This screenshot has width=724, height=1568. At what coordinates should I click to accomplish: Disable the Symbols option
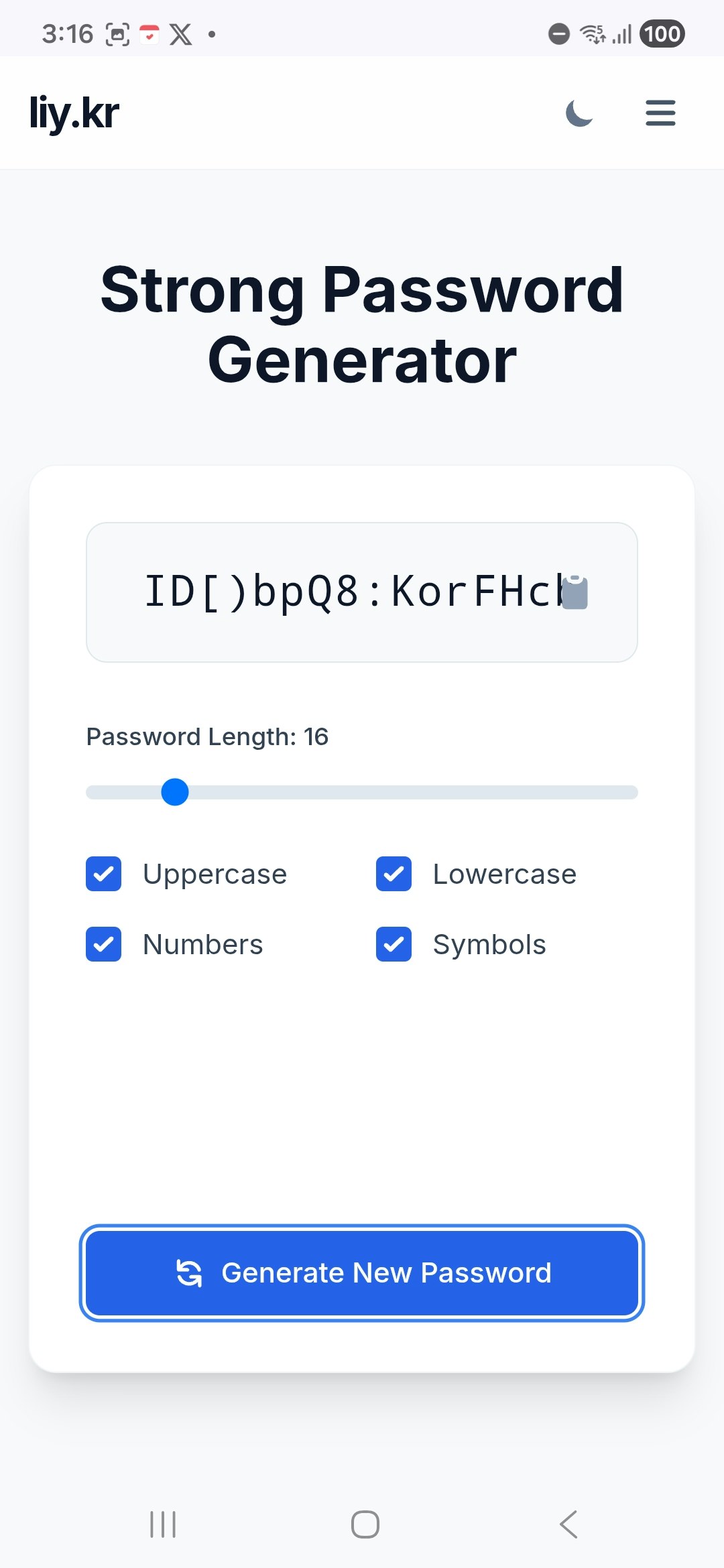click(394, 945)
